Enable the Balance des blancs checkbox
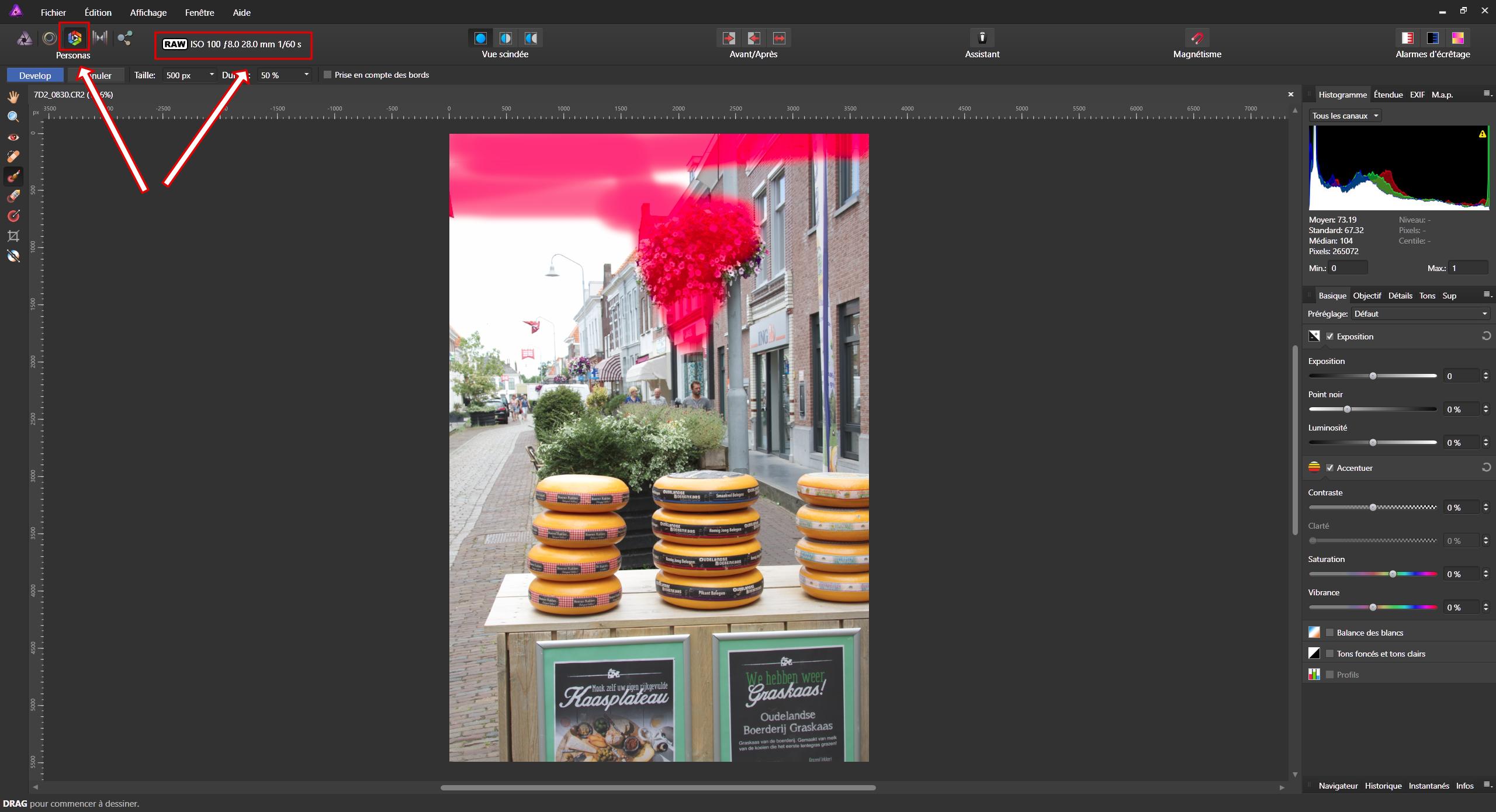The image size is (1496, 812). tap(1330, 633)
